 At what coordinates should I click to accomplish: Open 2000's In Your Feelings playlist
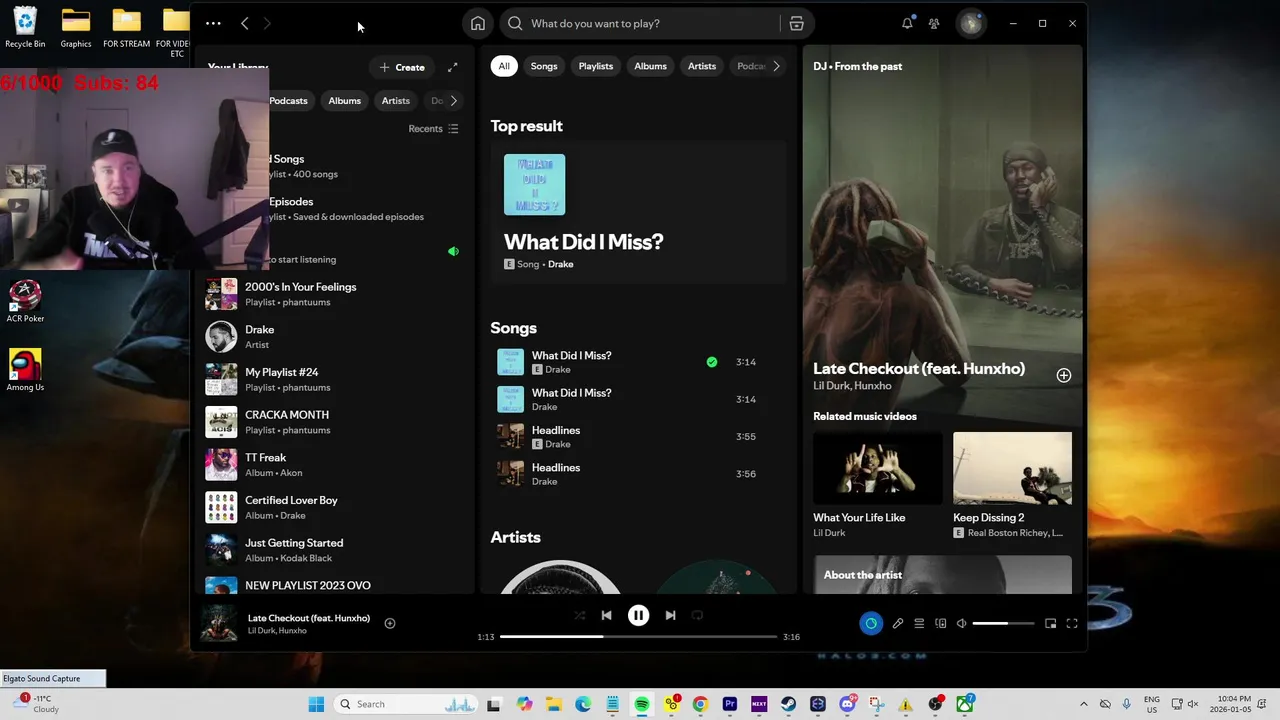pos(332,294)
